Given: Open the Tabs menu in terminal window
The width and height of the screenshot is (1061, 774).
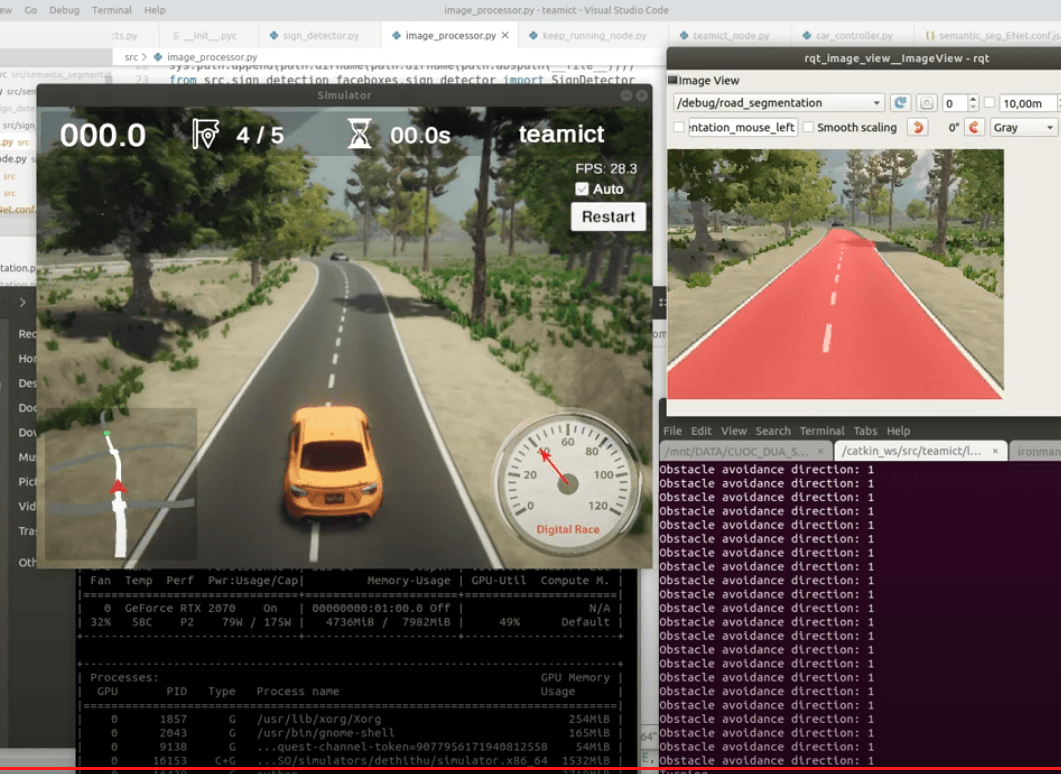Looking at the screenshot, I should (x=865, y=431).
